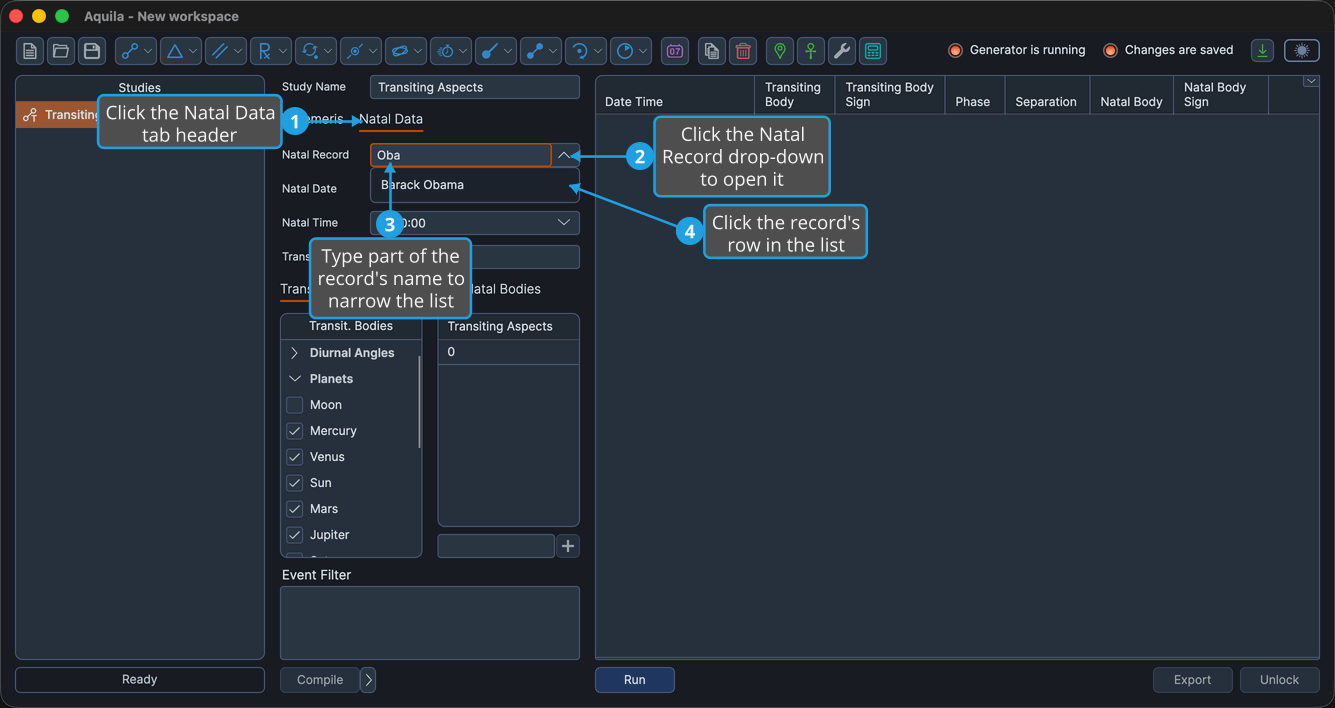Screen dimensions: 1335x708
Task: Click the Event Filter text area
Action: coord(430,623)
